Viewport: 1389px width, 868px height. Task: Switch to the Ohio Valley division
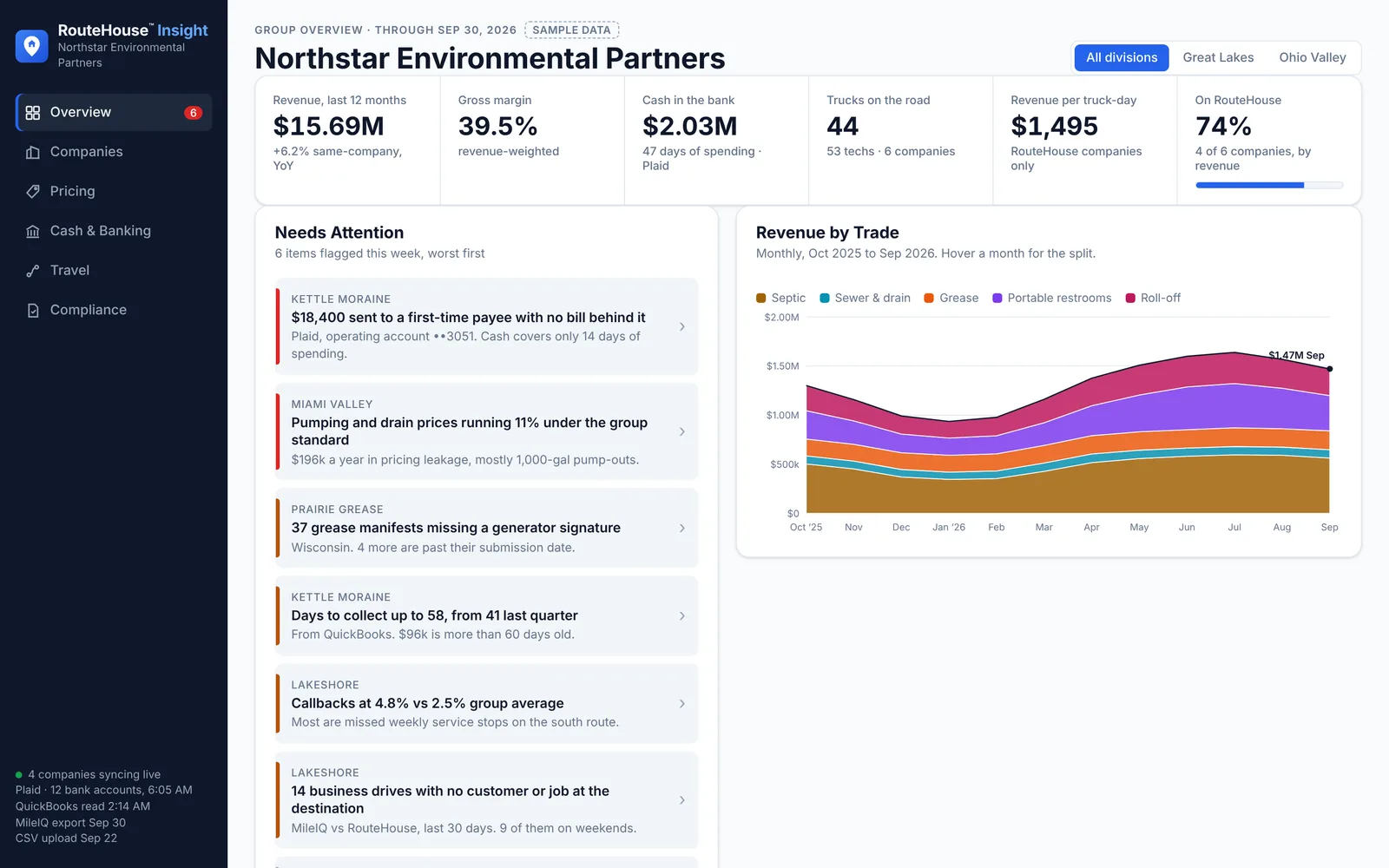click(x=1313, y=57)
